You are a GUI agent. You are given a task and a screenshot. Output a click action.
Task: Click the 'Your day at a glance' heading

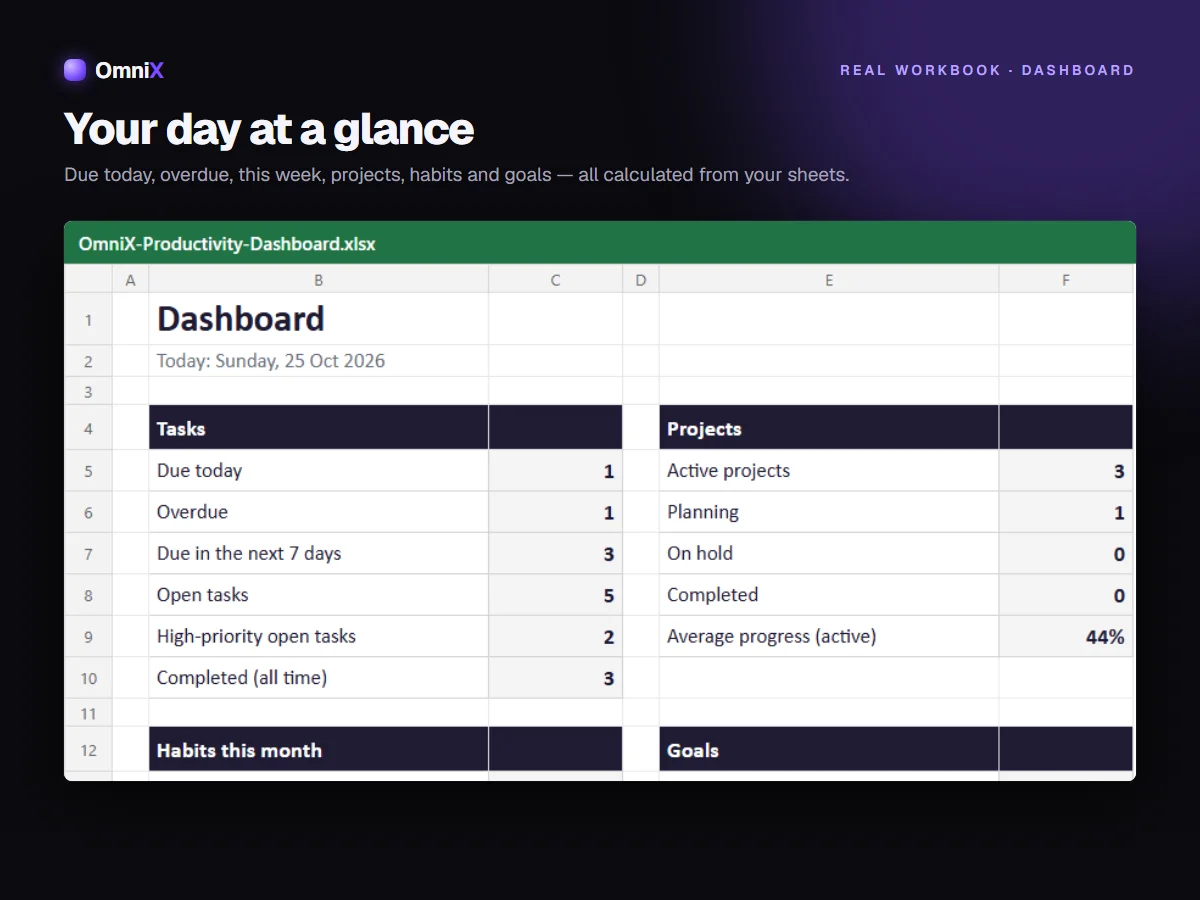click(x=269, y=129)
